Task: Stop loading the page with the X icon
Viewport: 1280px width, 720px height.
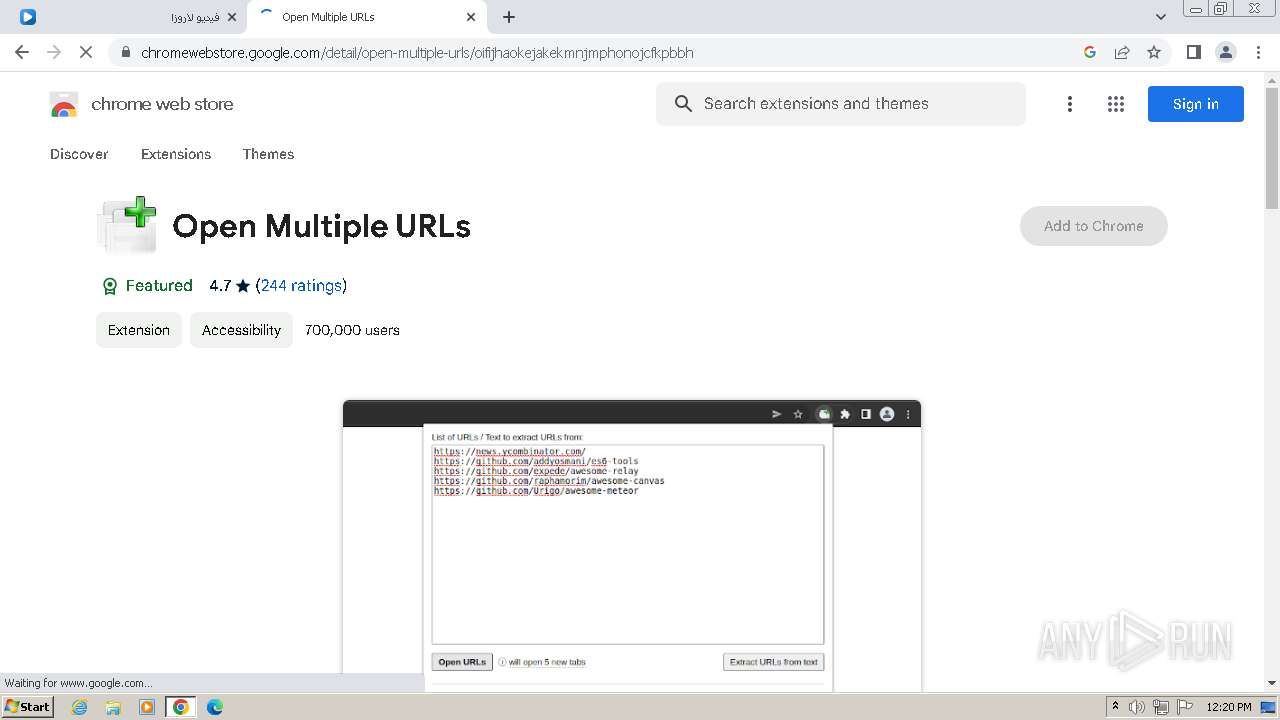Action: [86, 52]
